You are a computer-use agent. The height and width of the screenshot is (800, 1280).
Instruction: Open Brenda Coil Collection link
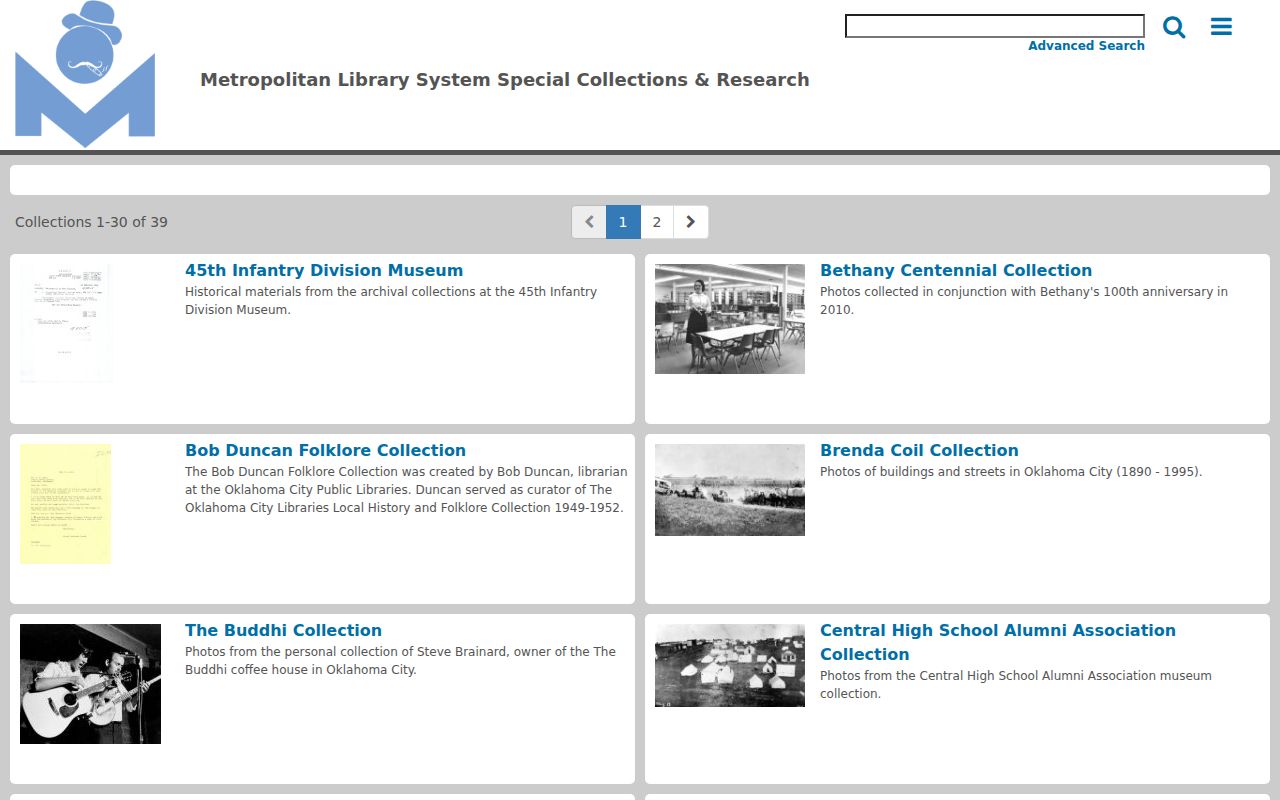click(x=919, y=450)
